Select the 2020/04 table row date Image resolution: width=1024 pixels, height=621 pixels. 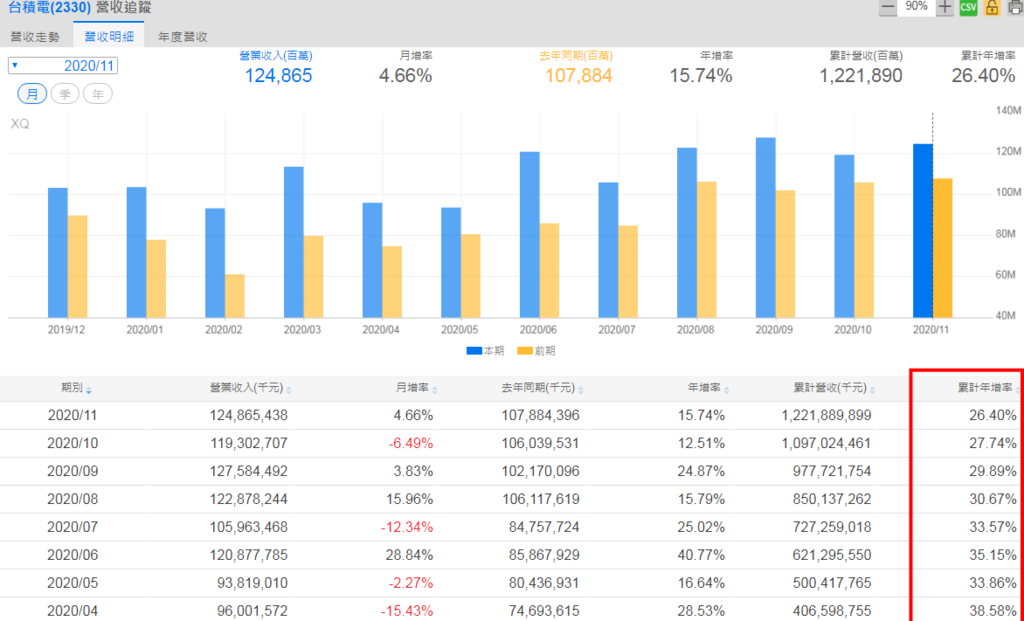tap(72, 611)
